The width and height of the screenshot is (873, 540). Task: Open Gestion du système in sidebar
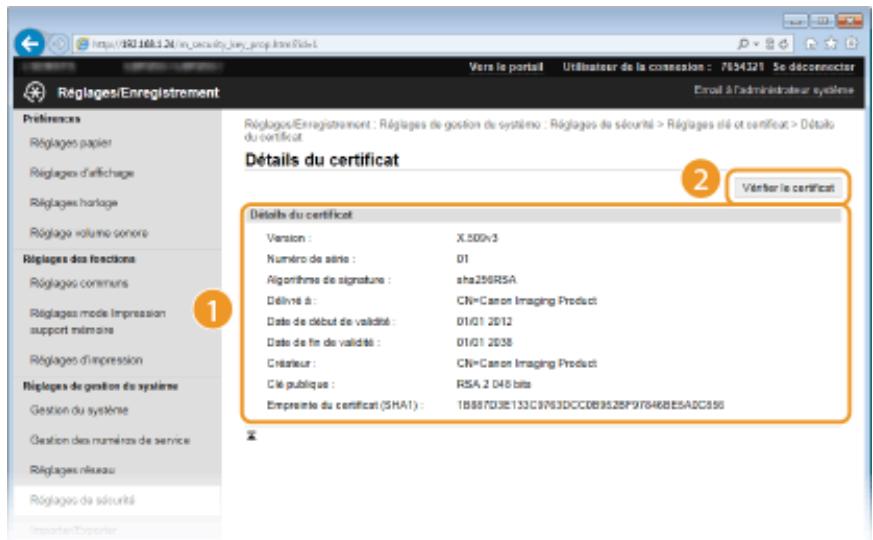tap(79, 410)
